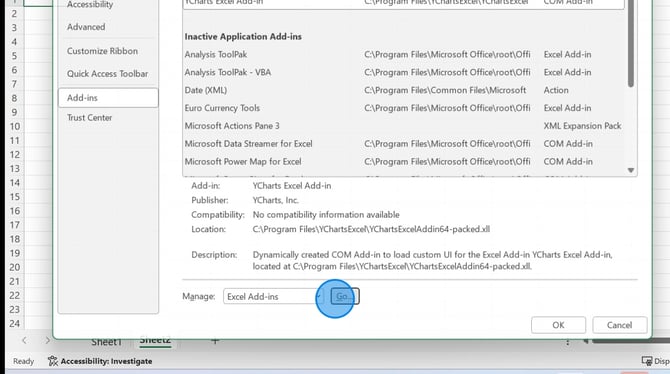Screen dimensions: 670x374
Task: Open the Quick Access Toolbar category
Action: click(x=107, y=74)
